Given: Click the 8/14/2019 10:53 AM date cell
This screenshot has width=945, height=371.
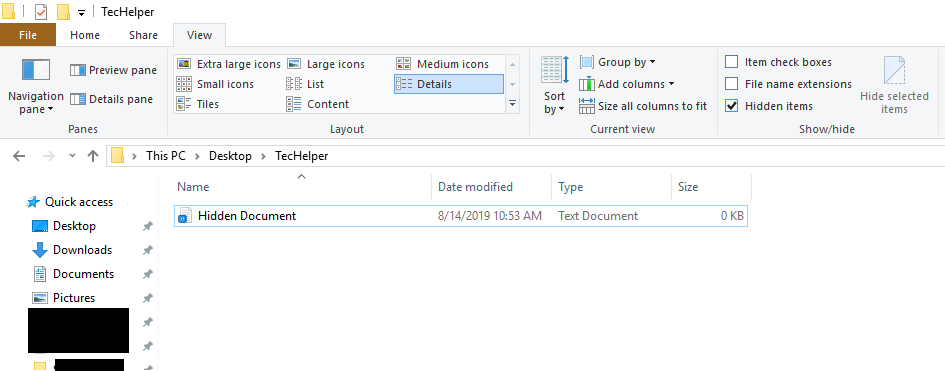Looking at the screenshot, I should pyautogui.click(x=490, y=216).
